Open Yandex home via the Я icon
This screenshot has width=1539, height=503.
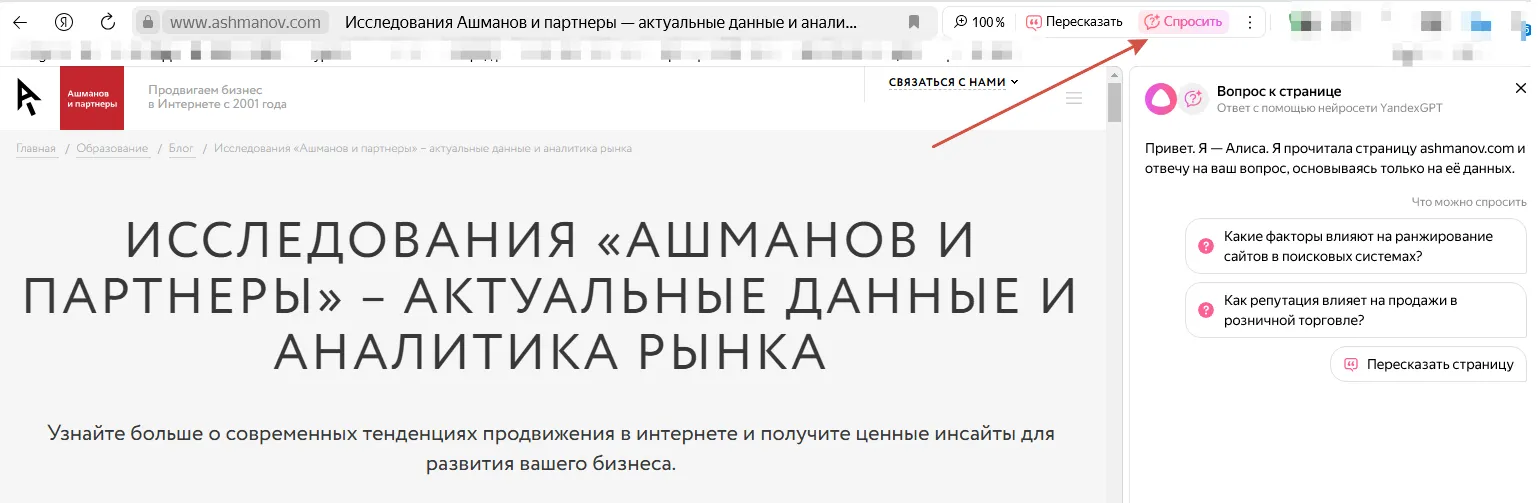pos(64,22)
